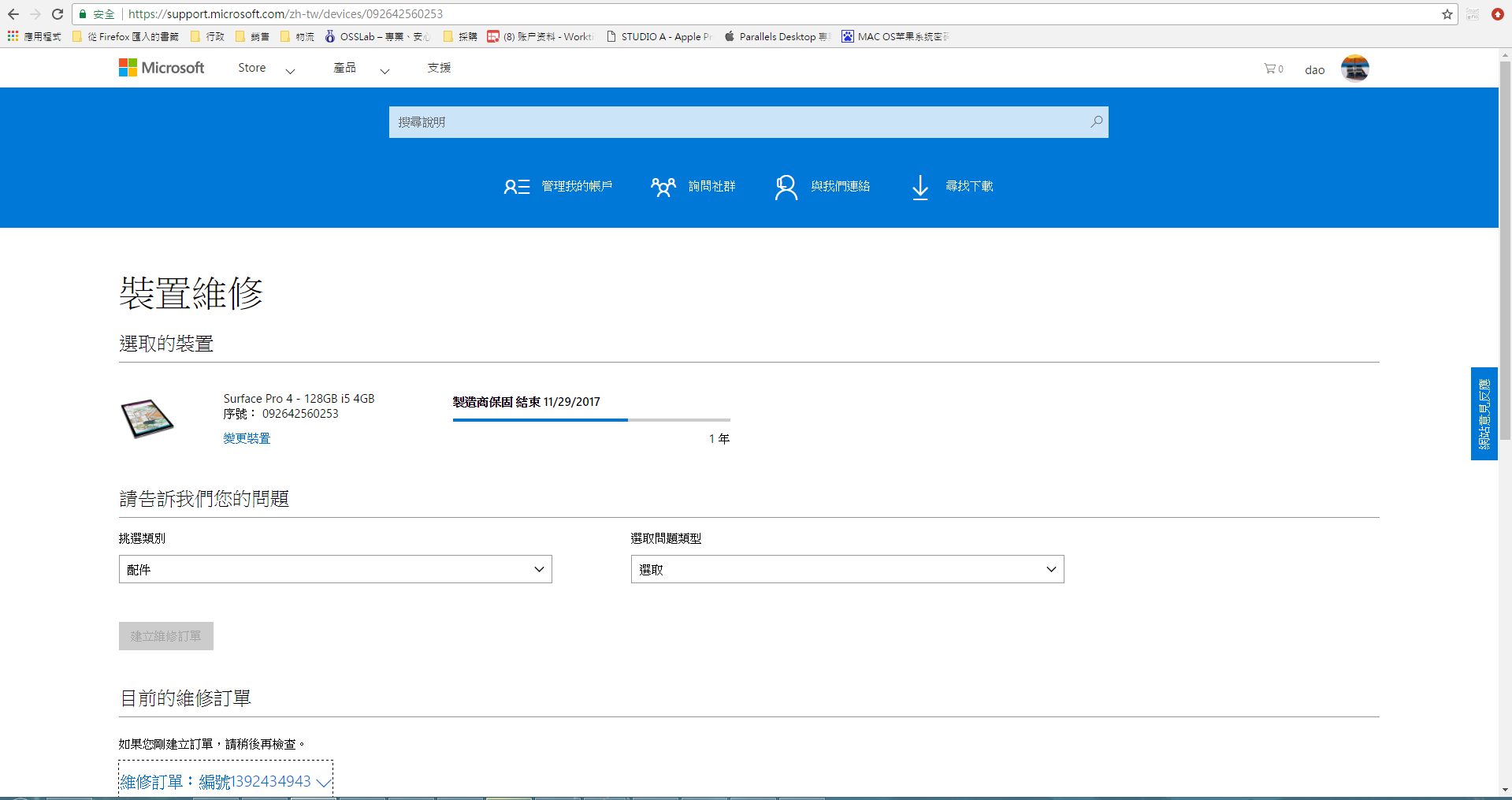Click the dao account name
Image resolution: width=1512 pixels, height=800 pixels.
1315,70
